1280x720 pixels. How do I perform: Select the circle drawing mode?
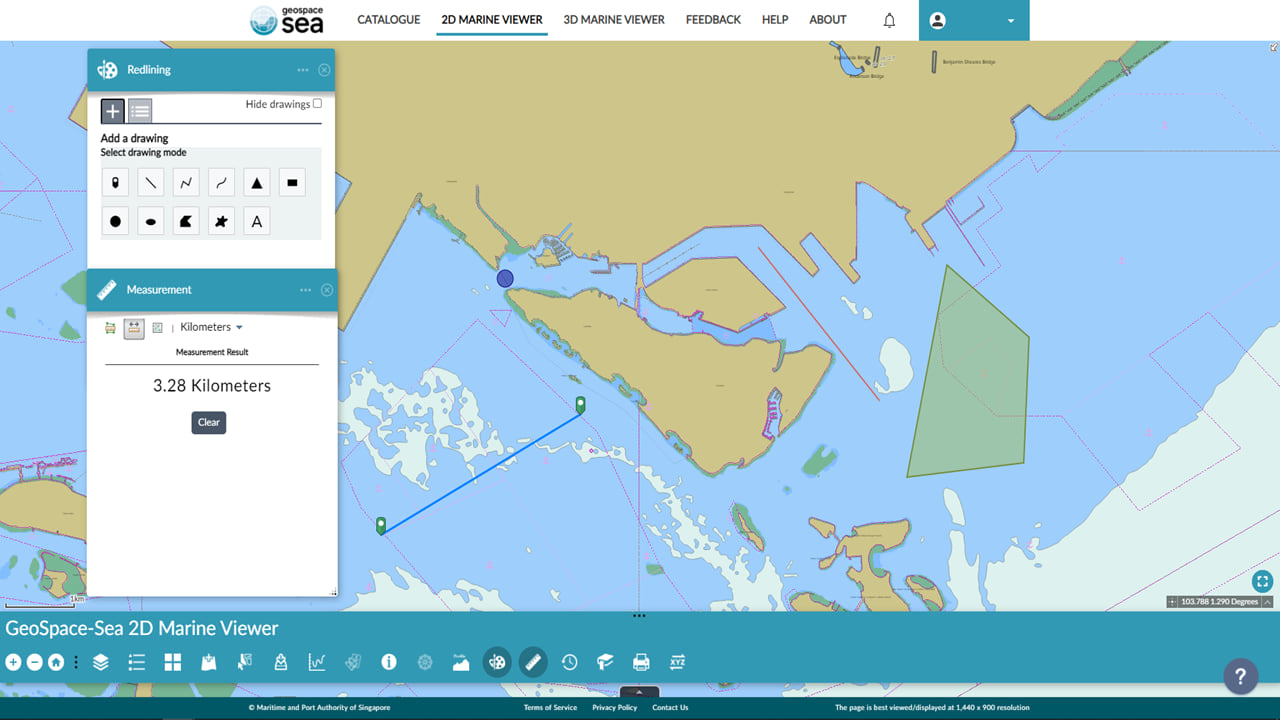(x=115, y=221)
